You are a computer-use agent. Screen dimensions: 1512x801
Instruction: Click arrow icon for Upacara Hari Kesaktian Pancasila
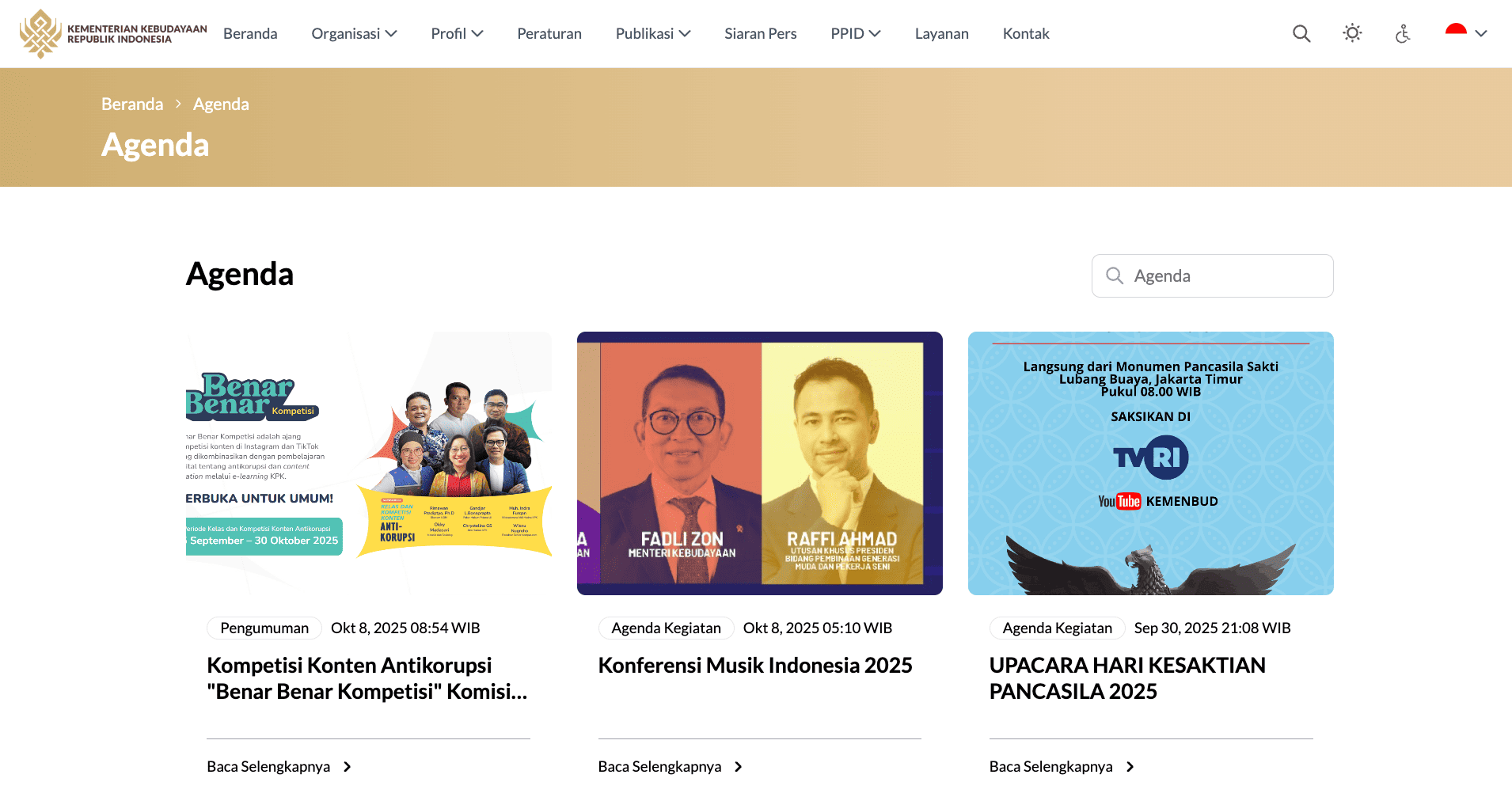(x=1130, y=766)
